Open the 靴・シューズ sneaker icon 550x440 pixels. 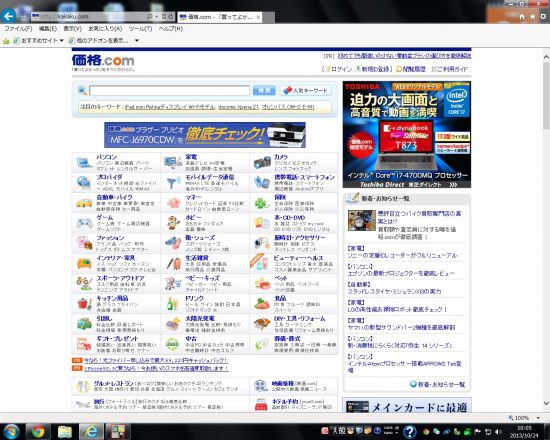click(x=173, y=243)
